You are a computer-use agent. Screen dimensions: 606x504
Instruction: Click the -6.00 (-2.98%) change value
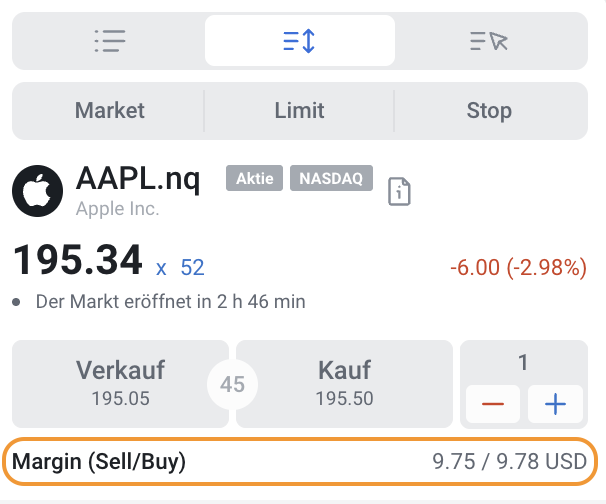click(x=518, y=267)
